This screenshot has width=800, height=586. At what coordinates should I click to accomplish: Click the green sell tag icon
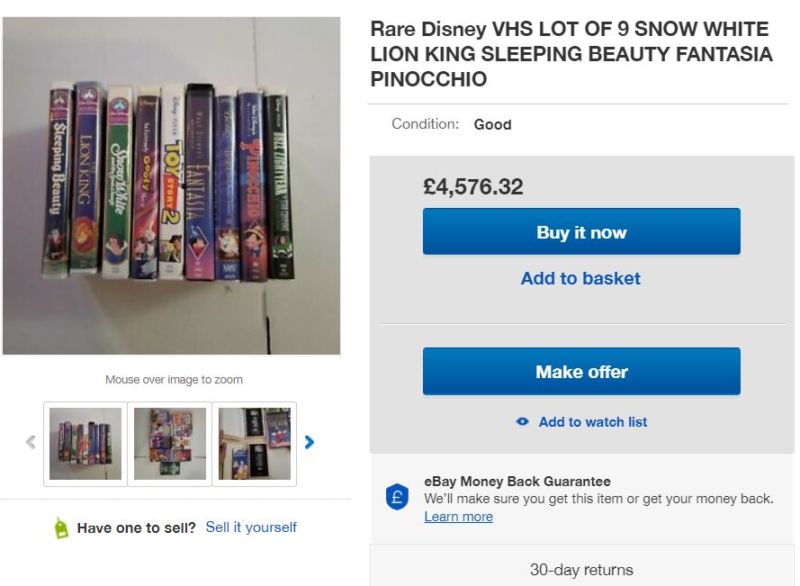(x=61, y=528)
